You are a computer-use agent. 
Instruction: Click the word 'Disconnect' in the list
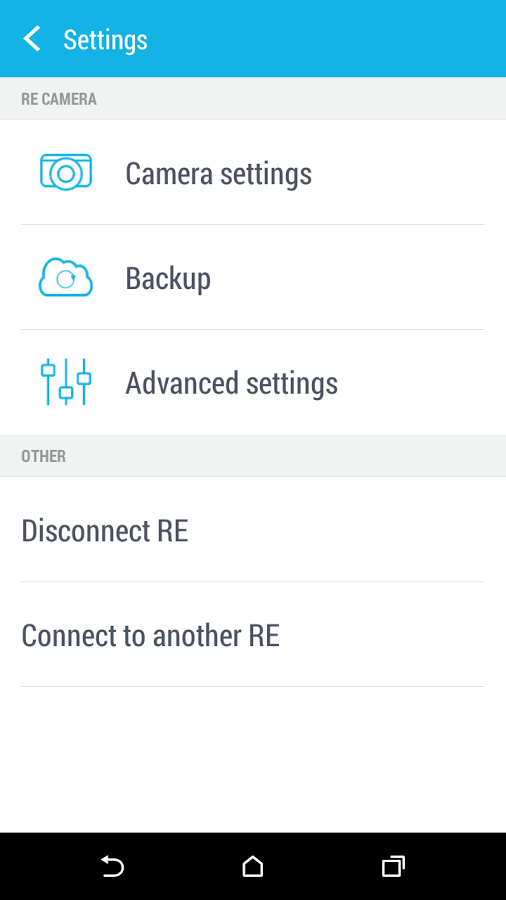tap(85, 530)
